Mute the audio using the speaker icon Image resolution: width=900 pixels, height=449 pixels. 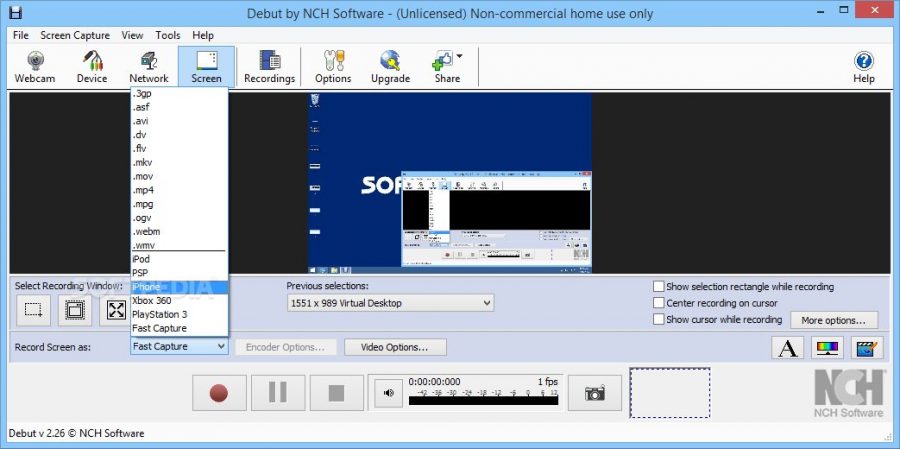388,393
